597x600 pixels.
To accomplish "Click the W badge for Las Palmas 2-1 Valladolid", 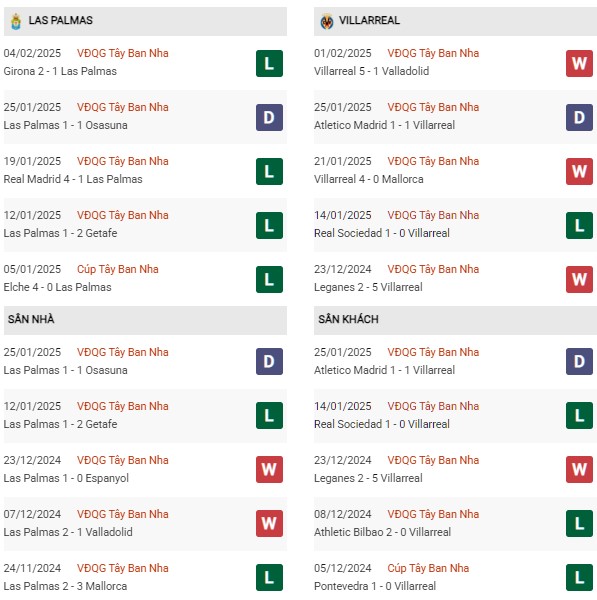I will click(x=269, y=523).
